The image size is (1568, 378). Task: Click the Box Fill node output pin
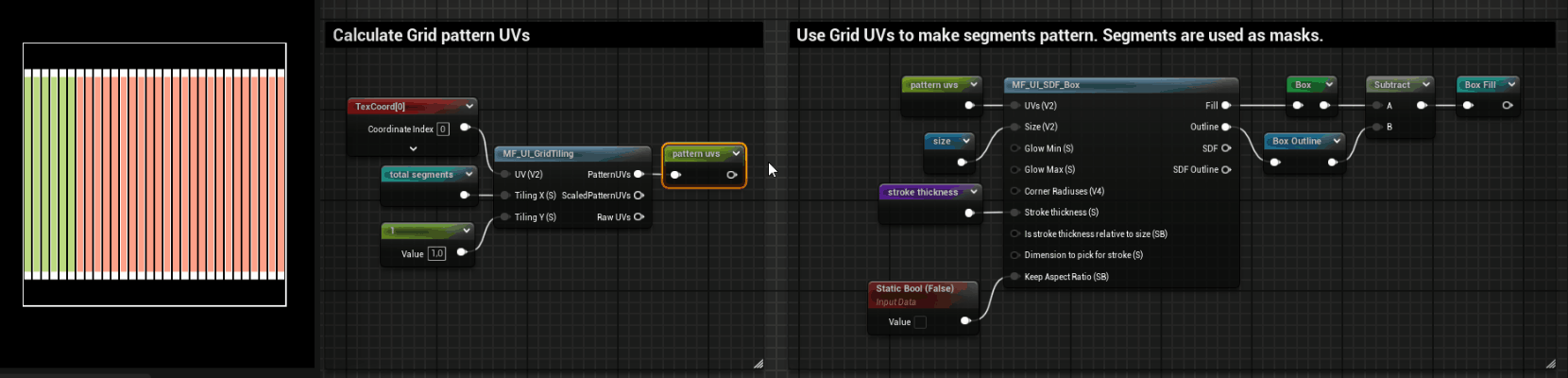pos(1508,106)
